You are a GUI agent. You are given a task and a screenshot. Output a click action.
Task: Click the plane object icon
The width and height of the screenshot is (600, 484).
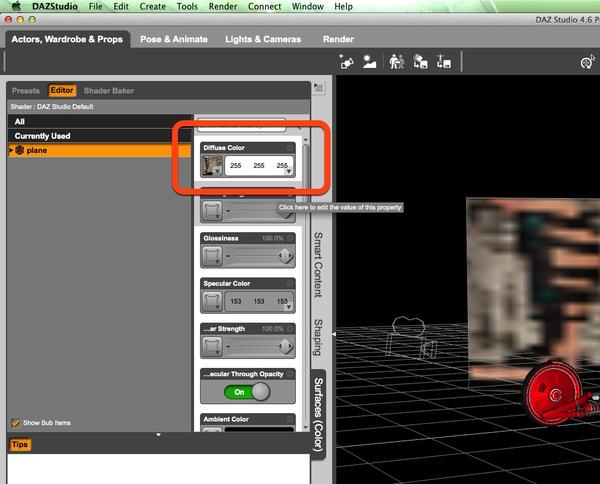click(20, 150)
